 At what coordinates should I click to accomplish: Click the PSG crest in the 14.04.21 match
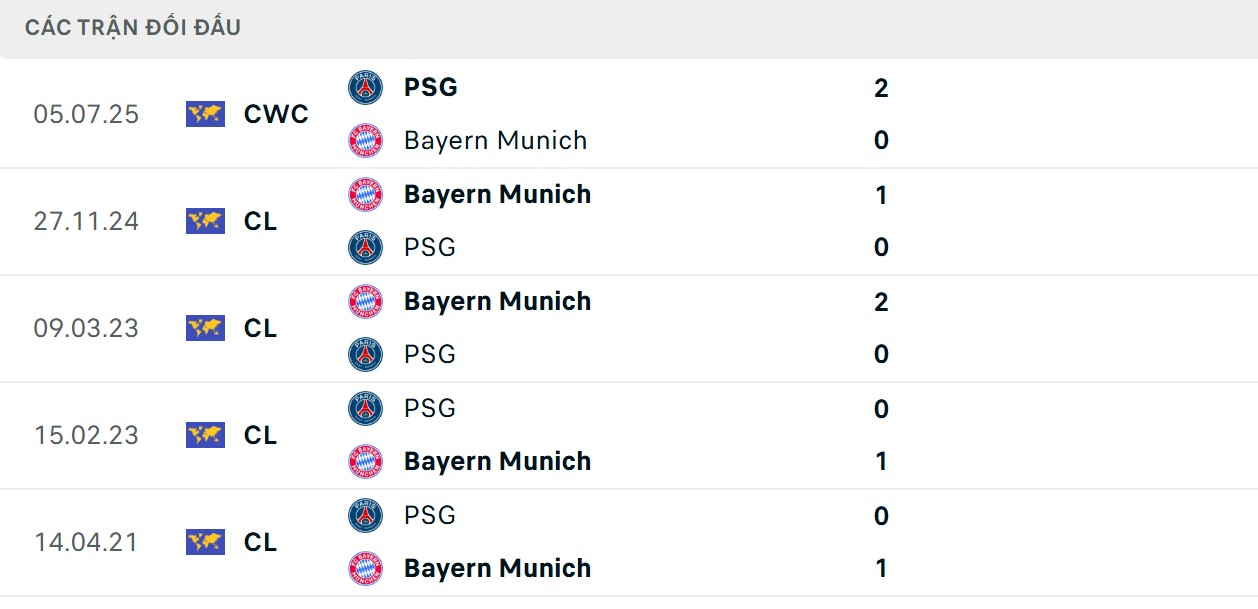[x=366, y=514]
